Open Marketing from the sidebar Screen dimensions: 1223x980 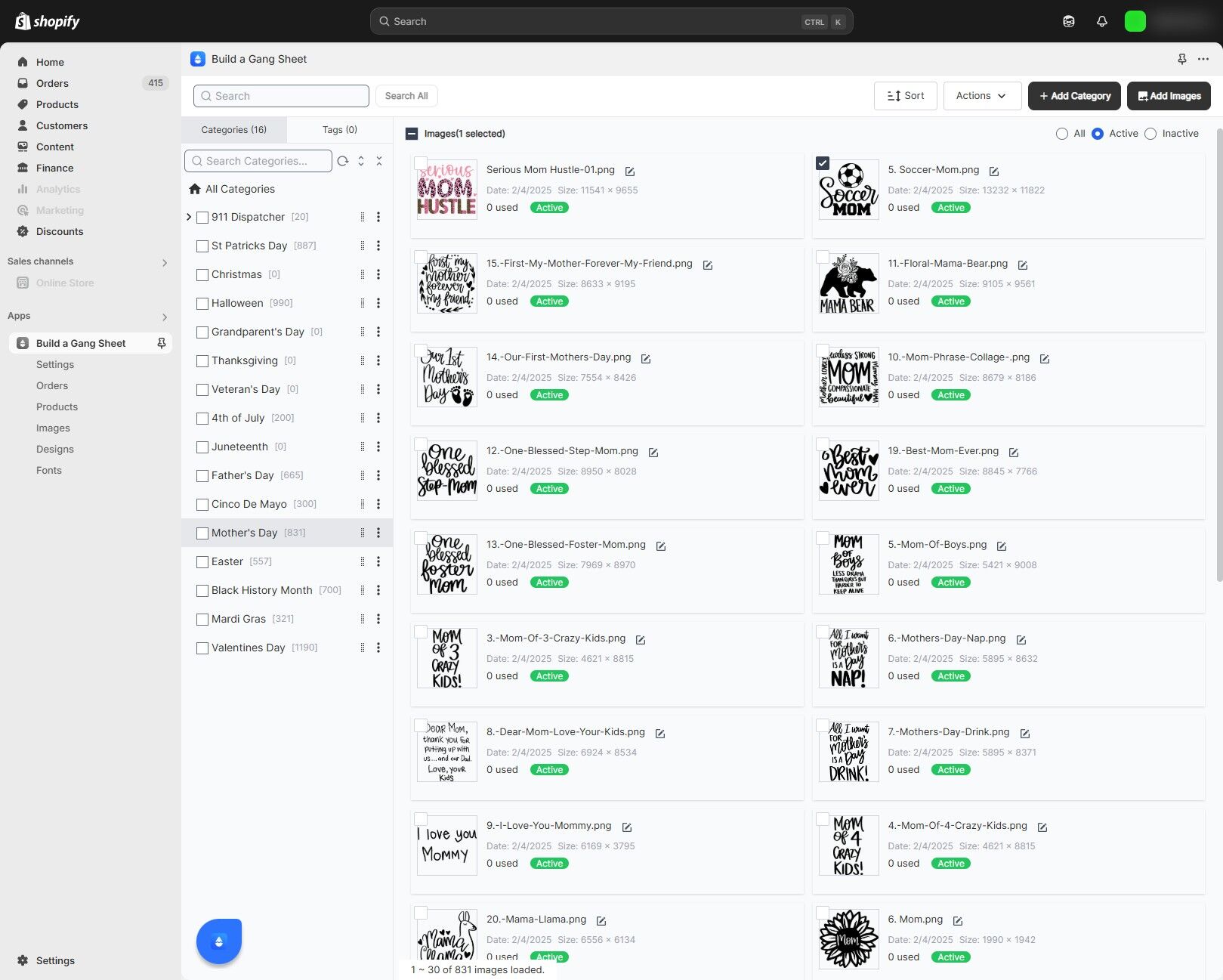pyautogui.click(x=60, y=210)
